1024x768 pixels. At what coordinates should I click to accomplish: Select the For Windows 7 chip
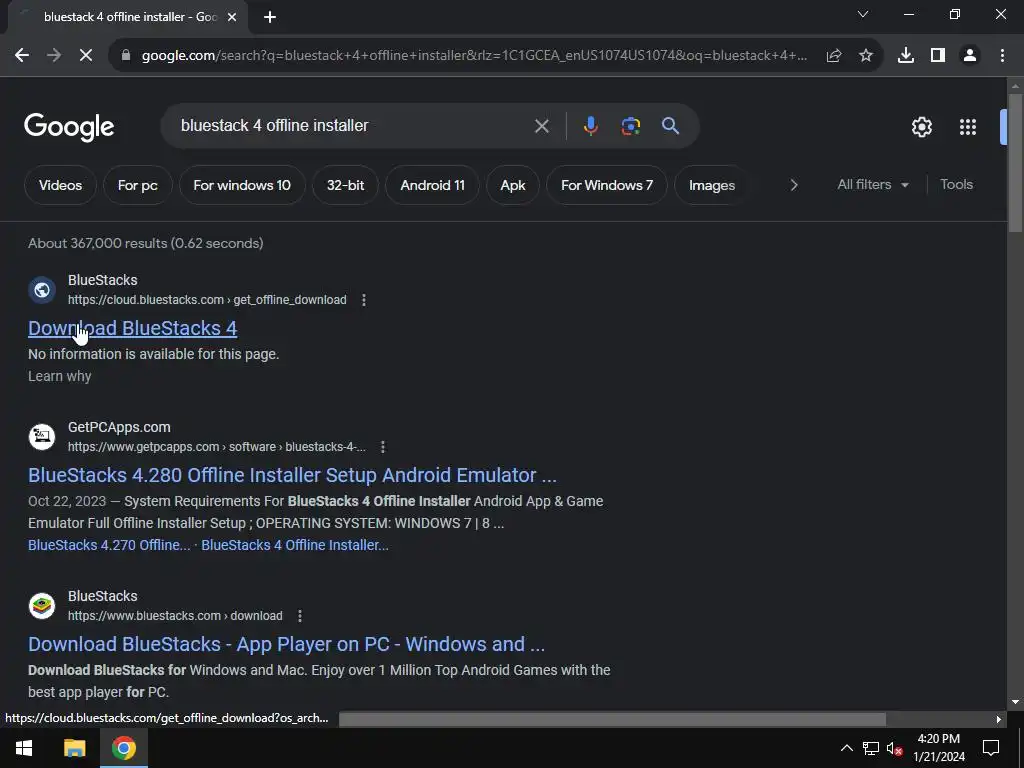(607, 185)
